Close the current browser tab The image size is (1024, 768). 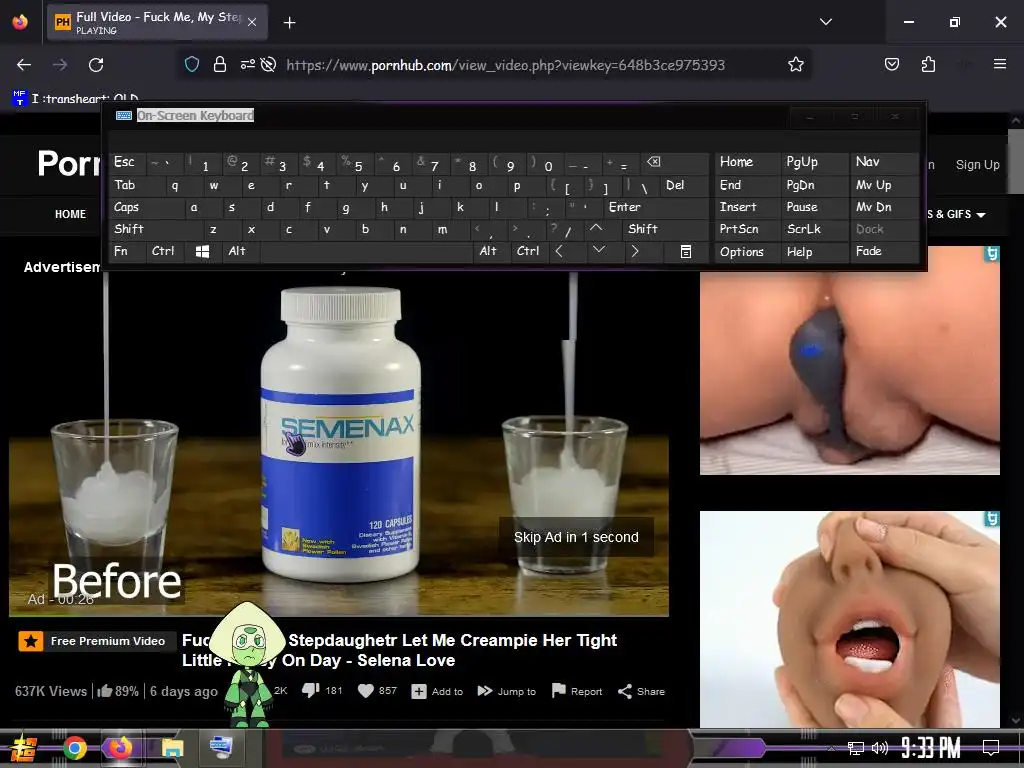click(x=252, y=22)
